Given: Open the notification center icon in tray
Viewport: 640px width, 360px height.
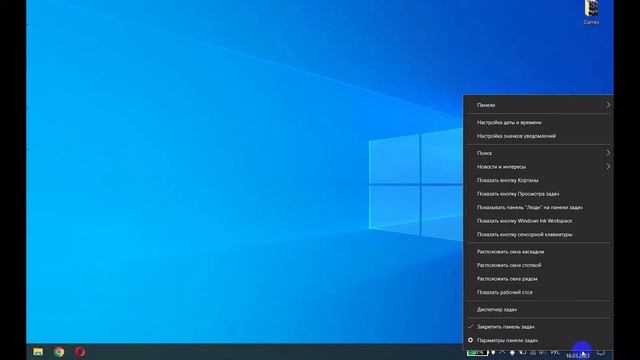Looking at the screenshot, I should click(601, 352).
